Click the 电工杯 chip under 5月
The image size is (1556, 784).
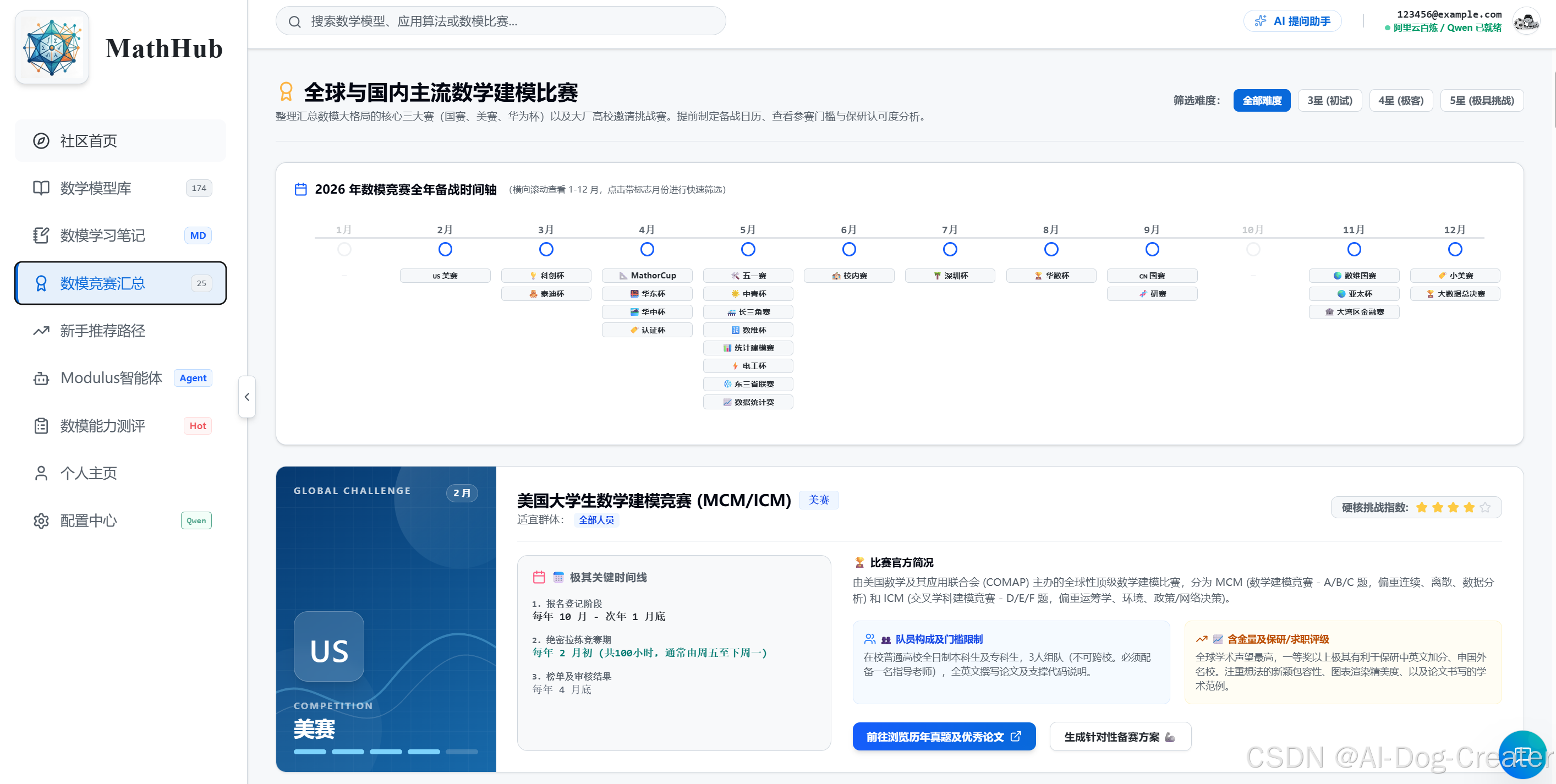[x=748, y=366]
